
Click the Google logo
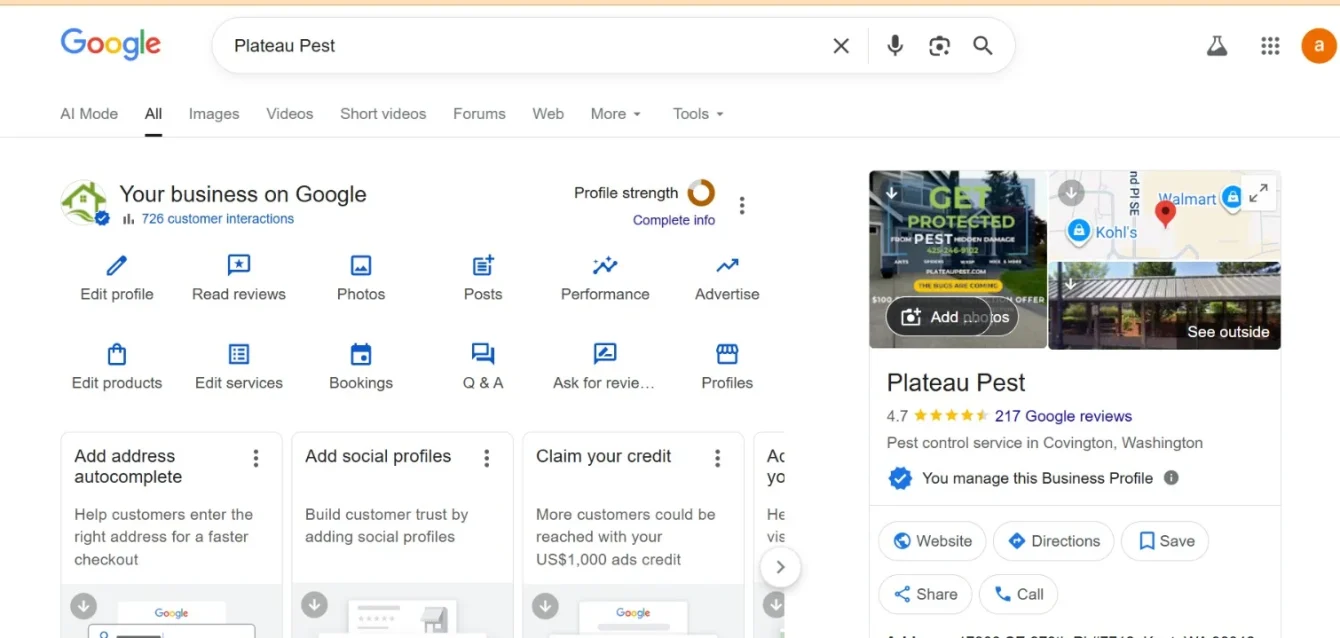(111, 44)
